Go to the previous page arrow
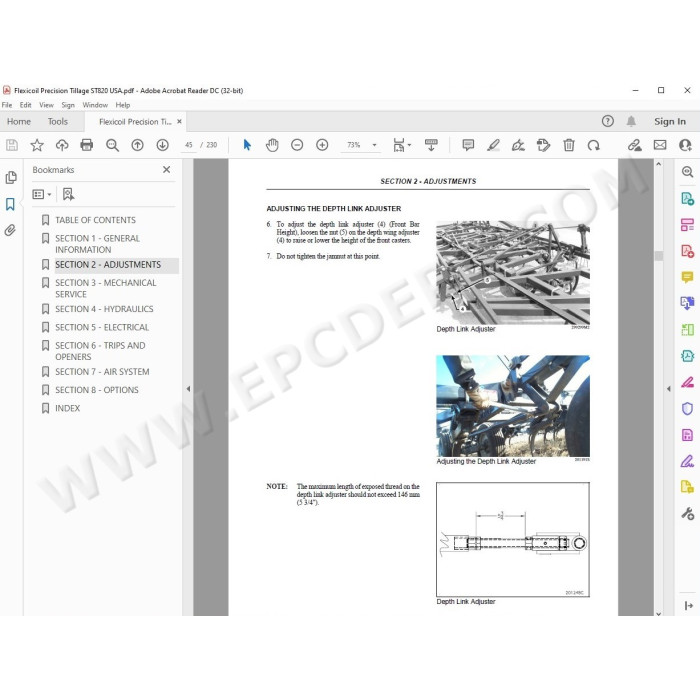 tap(138, 145)
